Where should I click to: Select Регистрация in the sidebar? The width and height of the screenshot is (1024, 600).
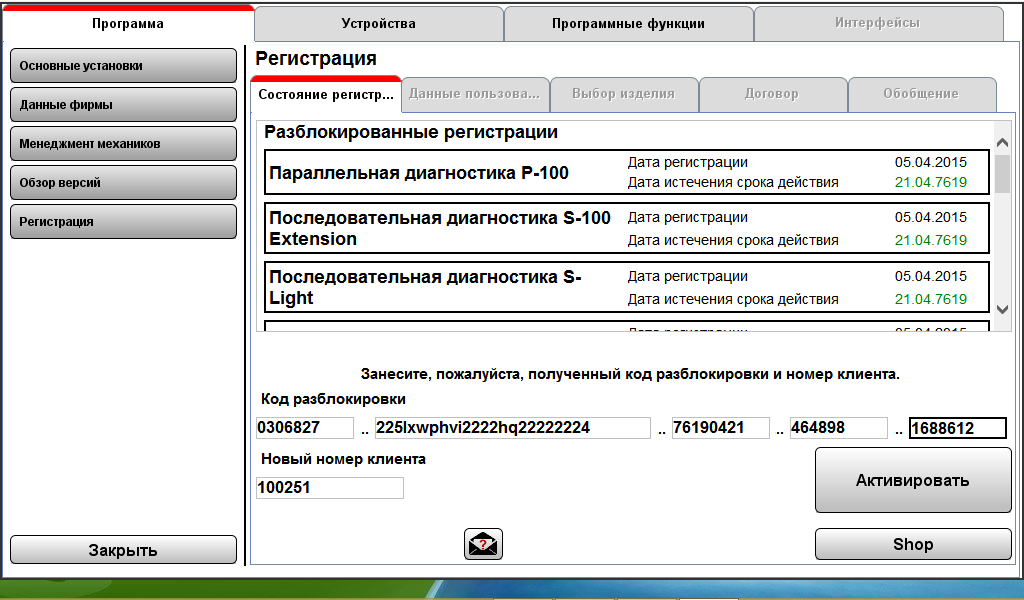pos(123,222)
